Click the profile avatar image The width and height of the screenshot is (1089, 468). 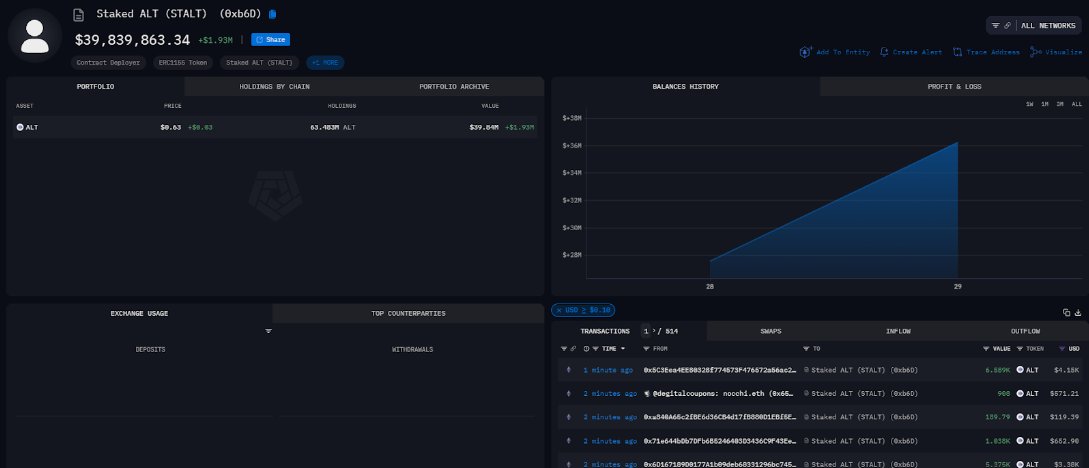35,36
